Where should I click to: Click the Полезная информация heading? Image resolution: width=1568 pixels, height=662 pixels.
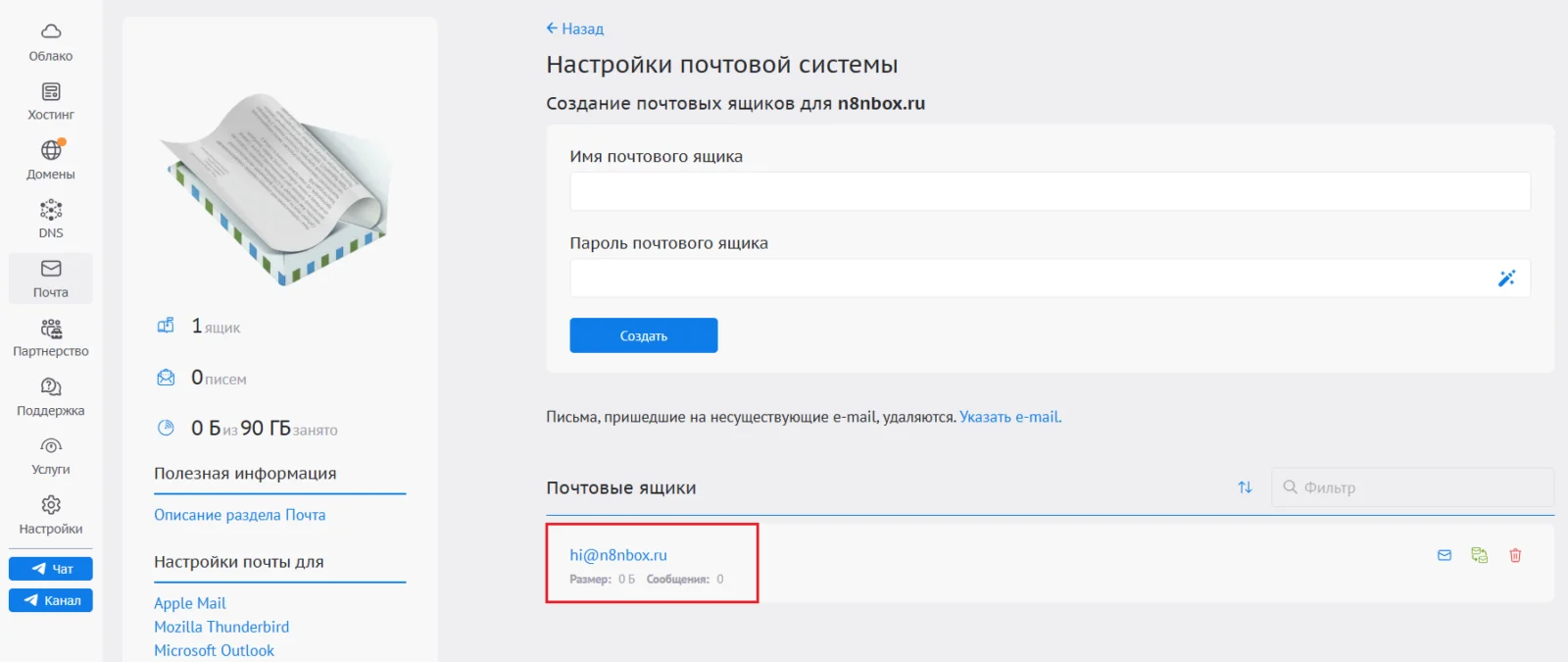[x=245, y=474]
